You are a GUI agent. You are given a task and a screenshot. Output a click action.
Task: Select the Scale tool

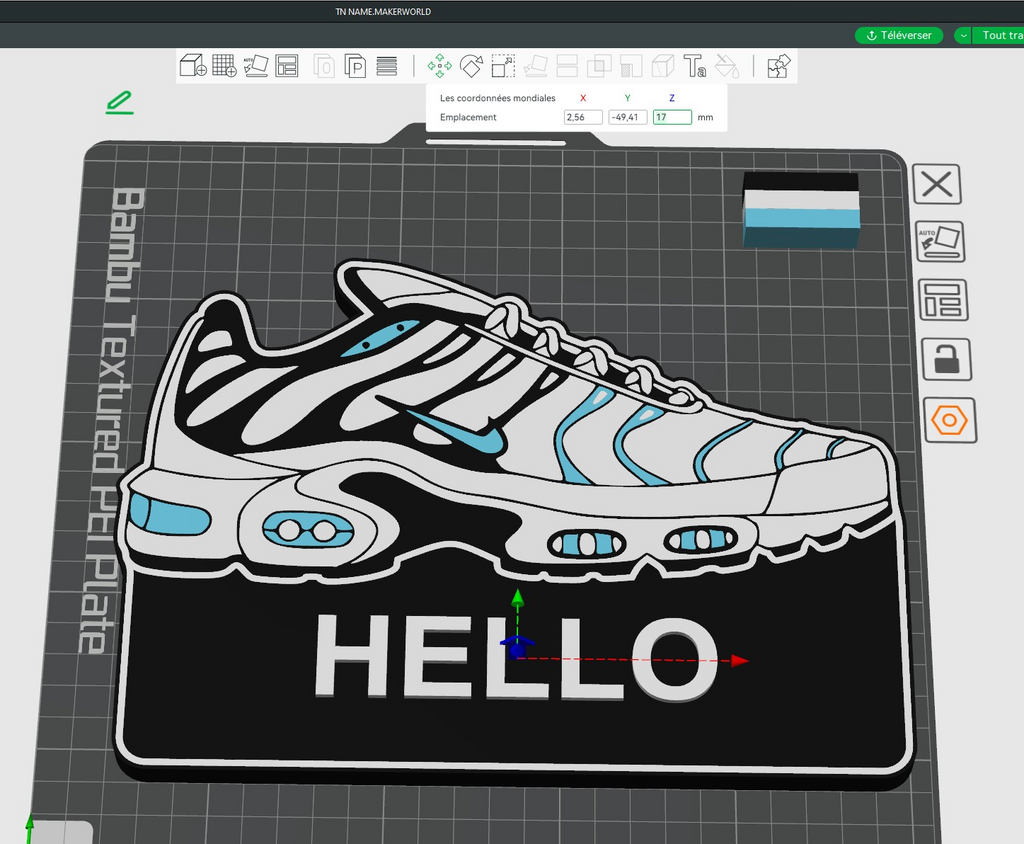[x=503, y=66]
